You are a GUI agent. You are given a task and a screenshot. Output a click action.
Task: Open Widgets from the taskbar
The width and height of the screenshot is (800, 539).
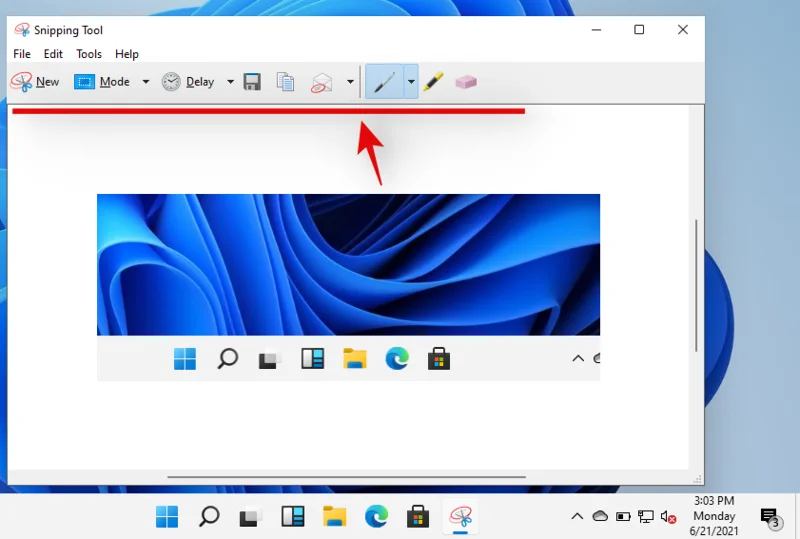293,517
